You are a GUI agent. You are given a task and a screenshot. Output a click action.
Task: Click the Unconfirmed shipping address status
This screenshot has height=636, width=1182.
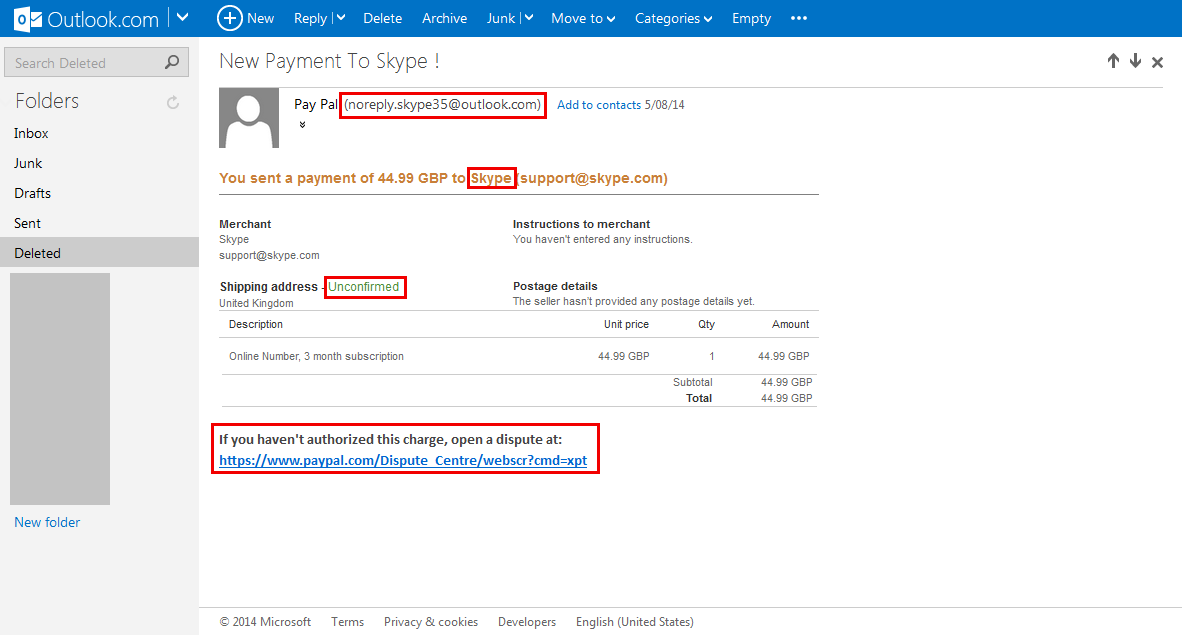(363, 287)
